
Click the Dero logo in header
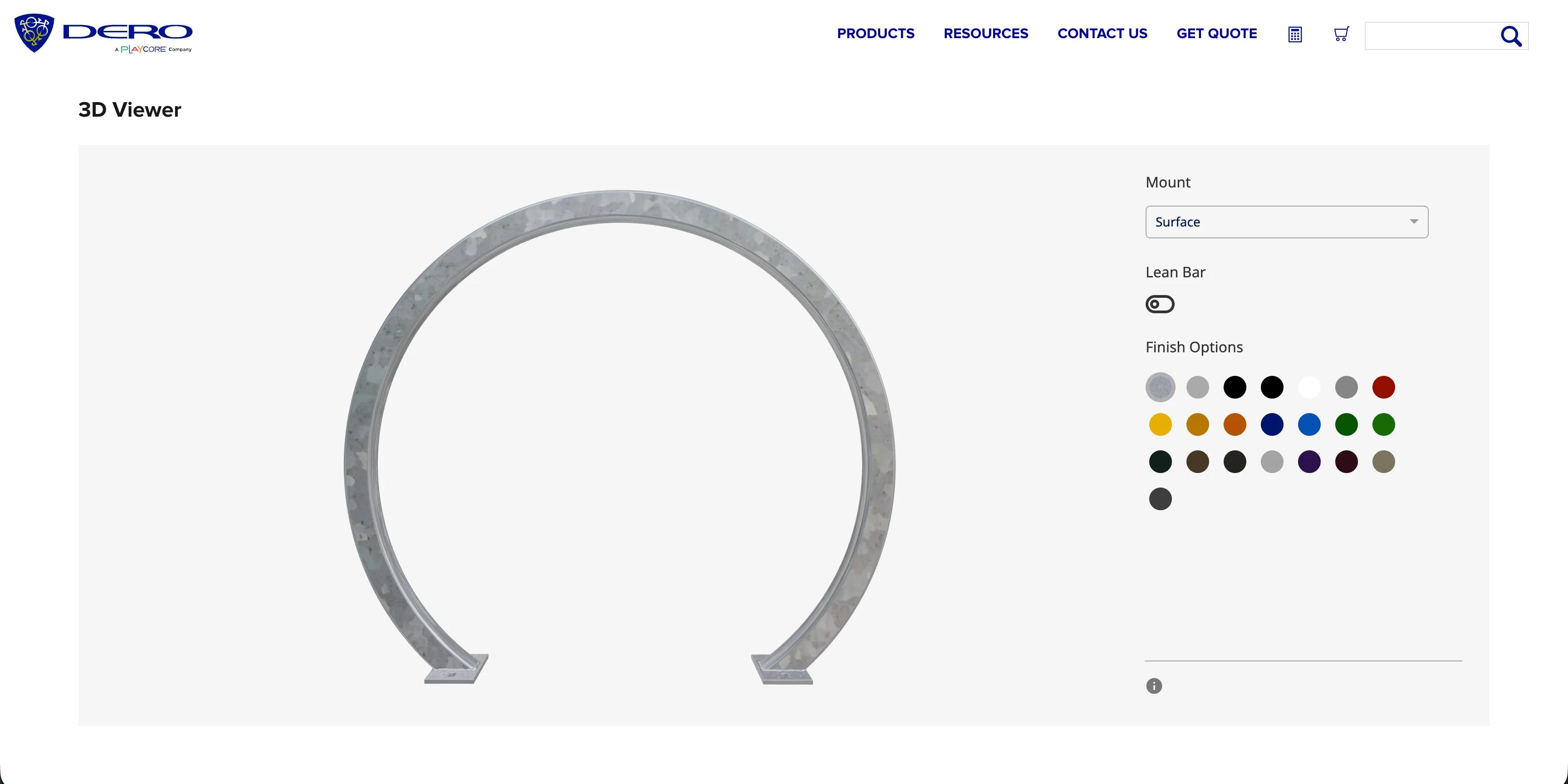[103, 34]
